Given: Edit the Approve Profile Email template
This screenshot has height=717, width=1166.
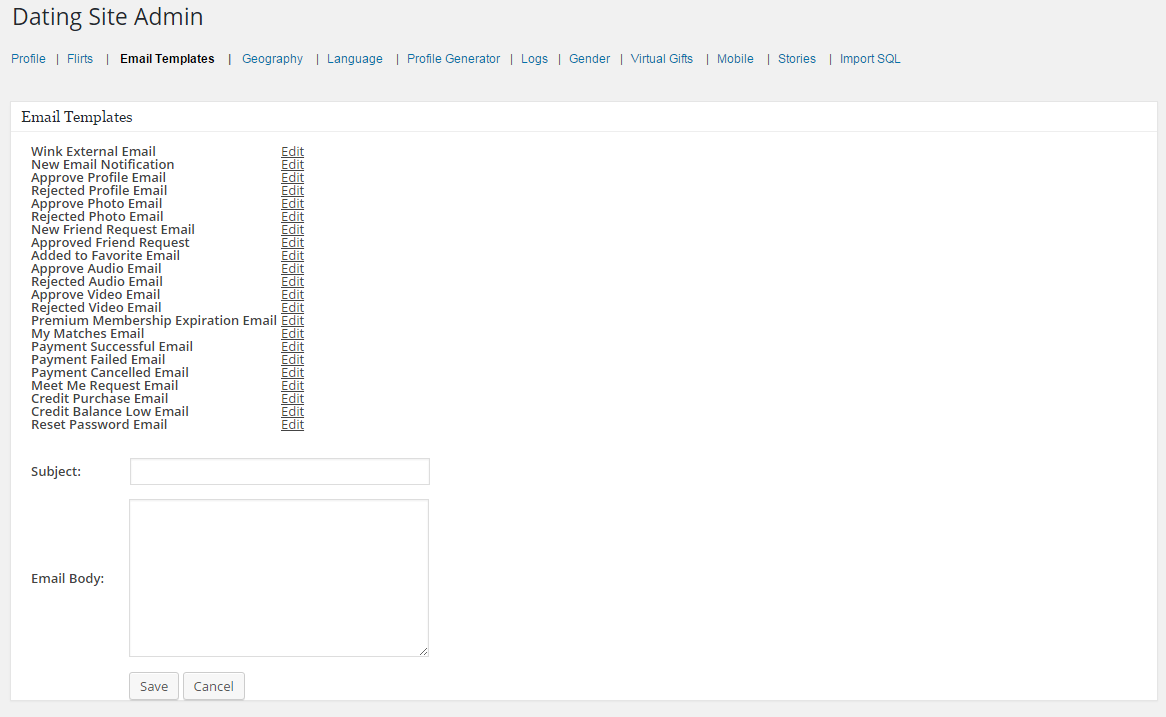Looking at the screenshot, I should click(x=292, y=178).
